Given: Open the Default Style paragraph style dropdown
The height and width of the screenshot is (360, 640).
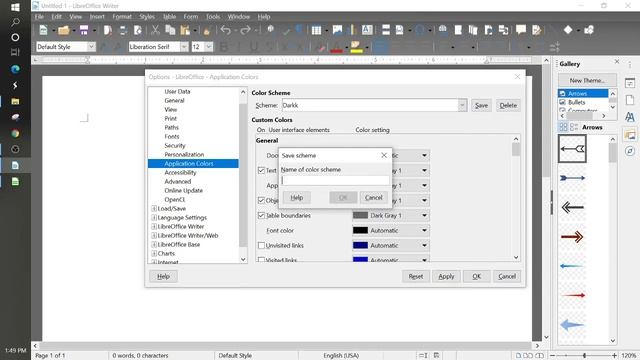Looking at the screenshot, I should click(91, 47).
